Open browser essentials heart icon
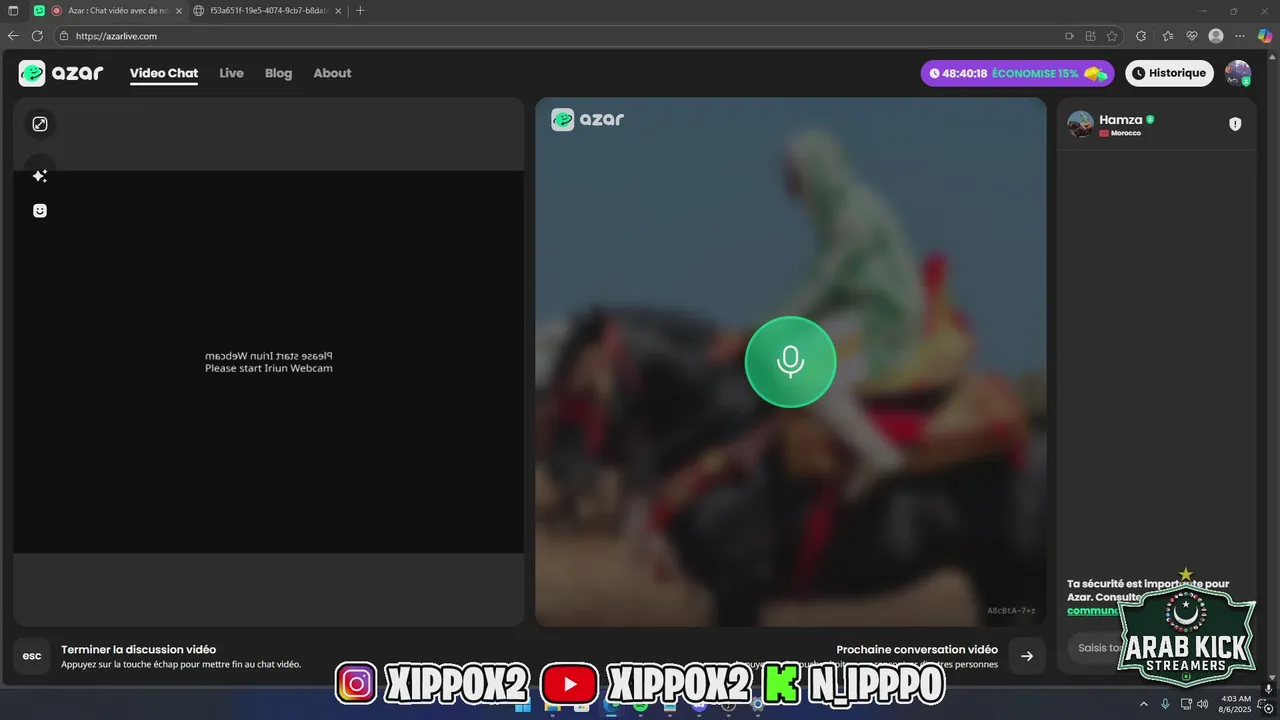The height and width of the screenshot is (720, 1280). (x=1192, y=36)
